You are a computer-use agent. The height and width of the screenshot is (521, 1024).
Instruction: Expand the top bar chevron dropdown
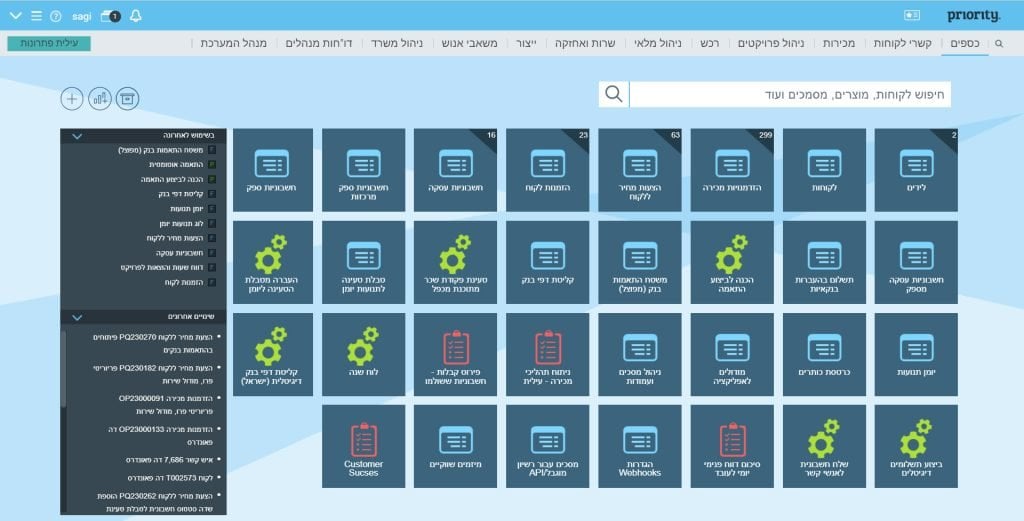pyautogui.click(x=14, y=16)
